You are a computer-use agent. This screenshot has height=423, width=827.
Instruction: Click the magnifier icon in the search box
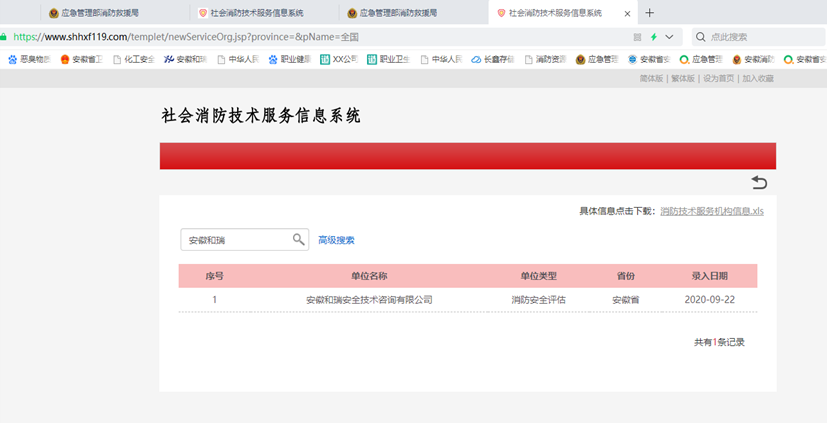(298, 240)
